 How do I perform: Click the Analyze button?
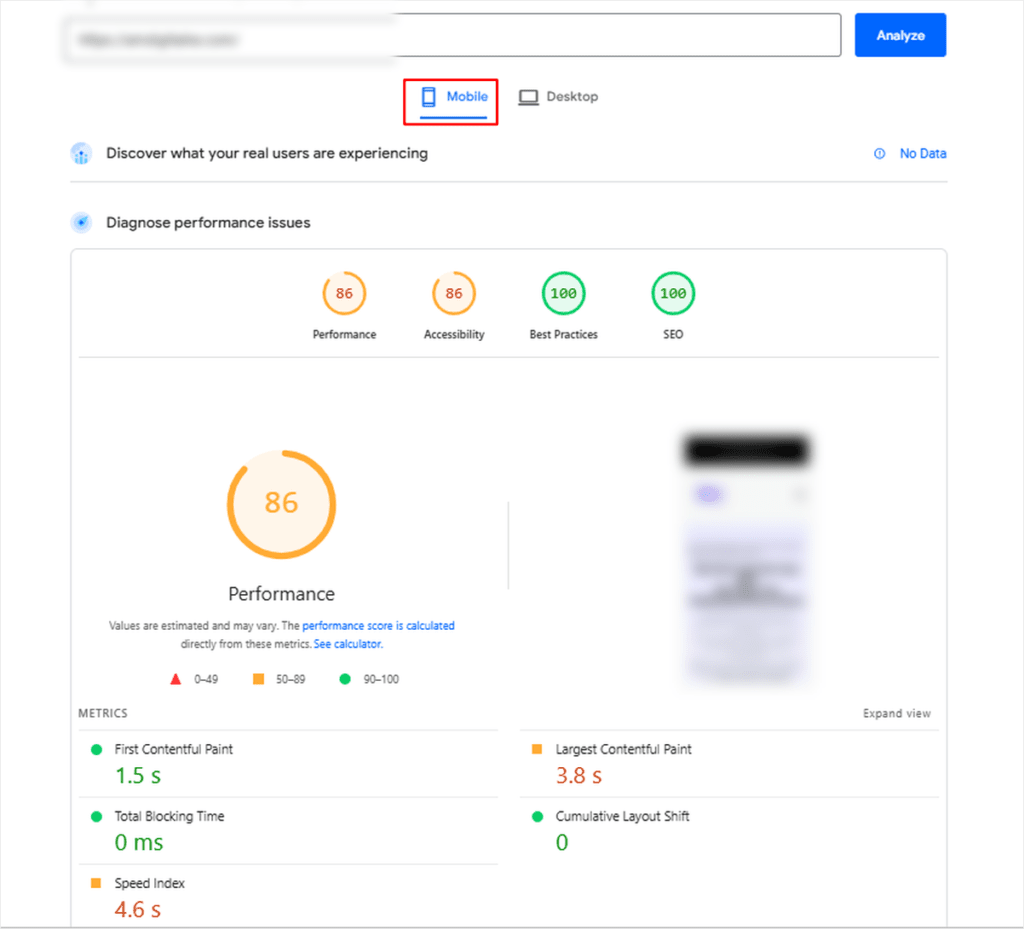coord(900,35)
